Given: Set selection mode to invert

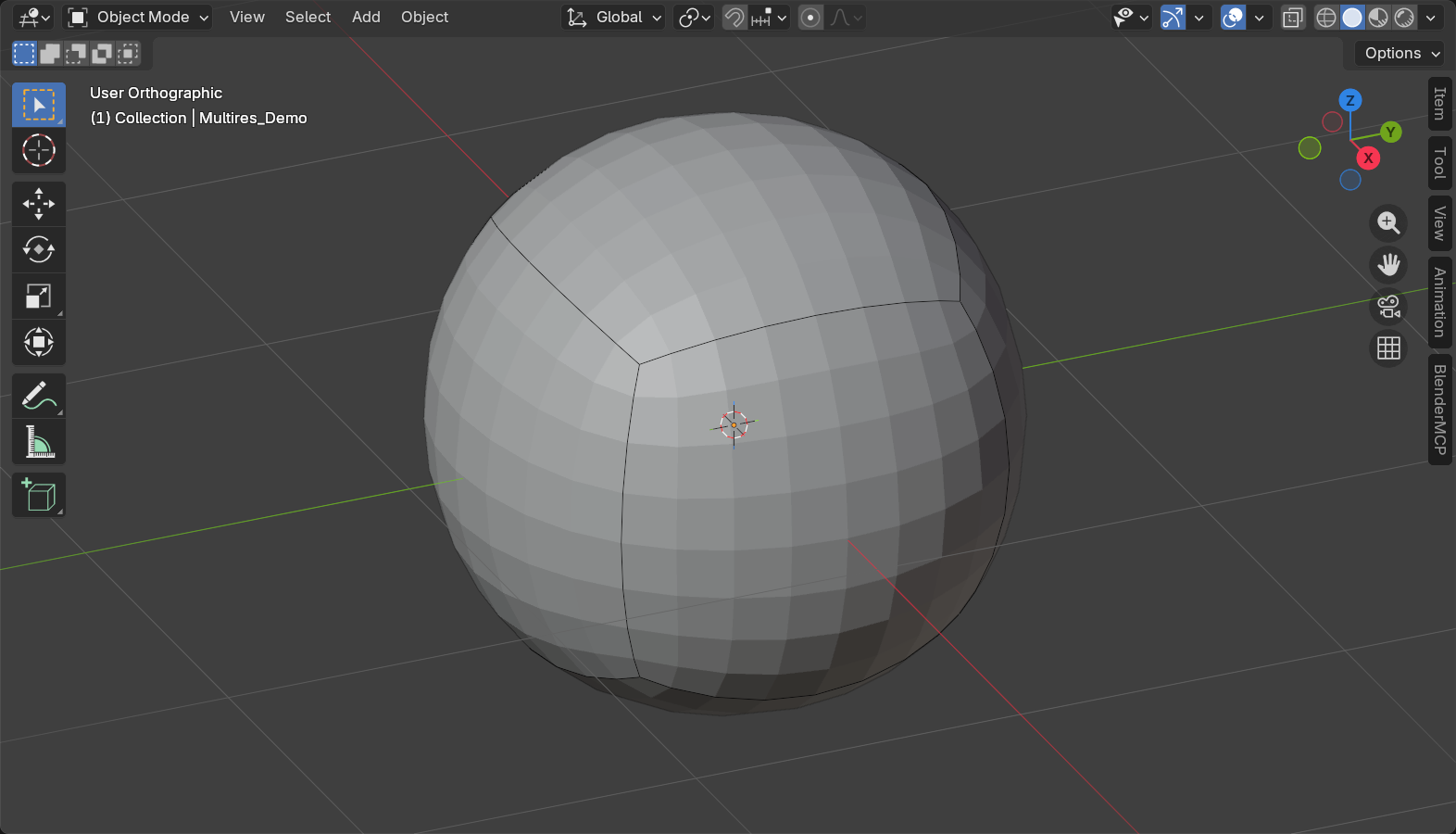Looking at the screenshot, I should (x=102, y=54).
